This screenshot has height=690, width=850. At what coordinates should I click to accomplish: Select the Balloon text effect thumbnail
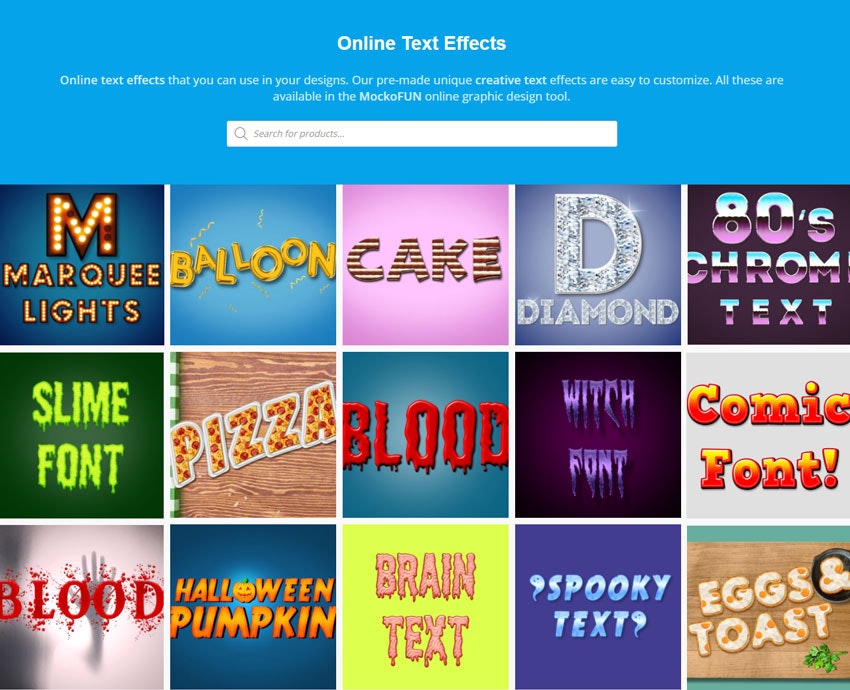coord(254,262)
